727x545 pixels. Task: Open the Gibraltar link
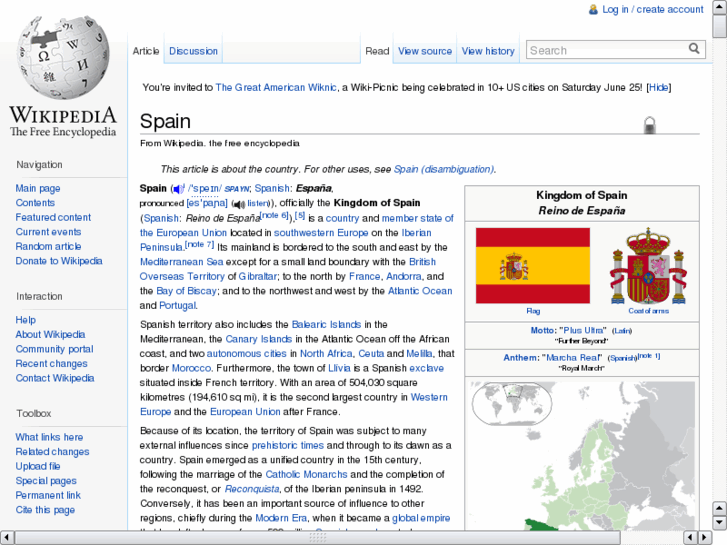point(258,276)
